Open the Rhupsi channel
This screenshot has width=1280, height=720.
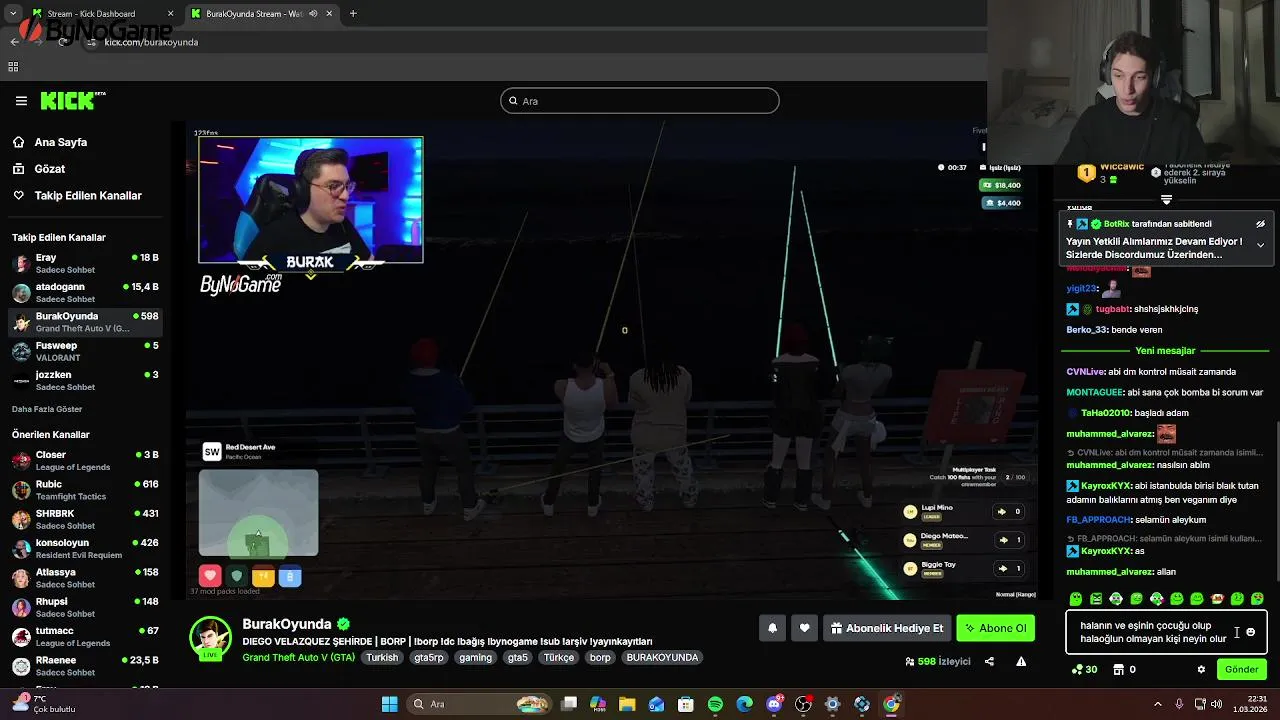point(85,607)
